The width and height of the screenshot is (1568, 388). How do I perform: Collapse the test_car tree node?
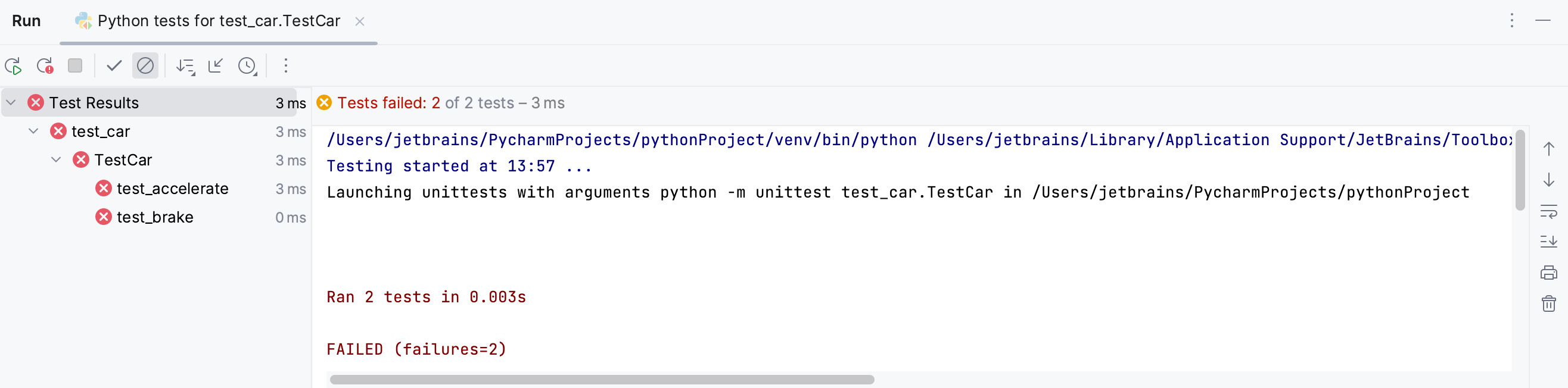point(33,132)
